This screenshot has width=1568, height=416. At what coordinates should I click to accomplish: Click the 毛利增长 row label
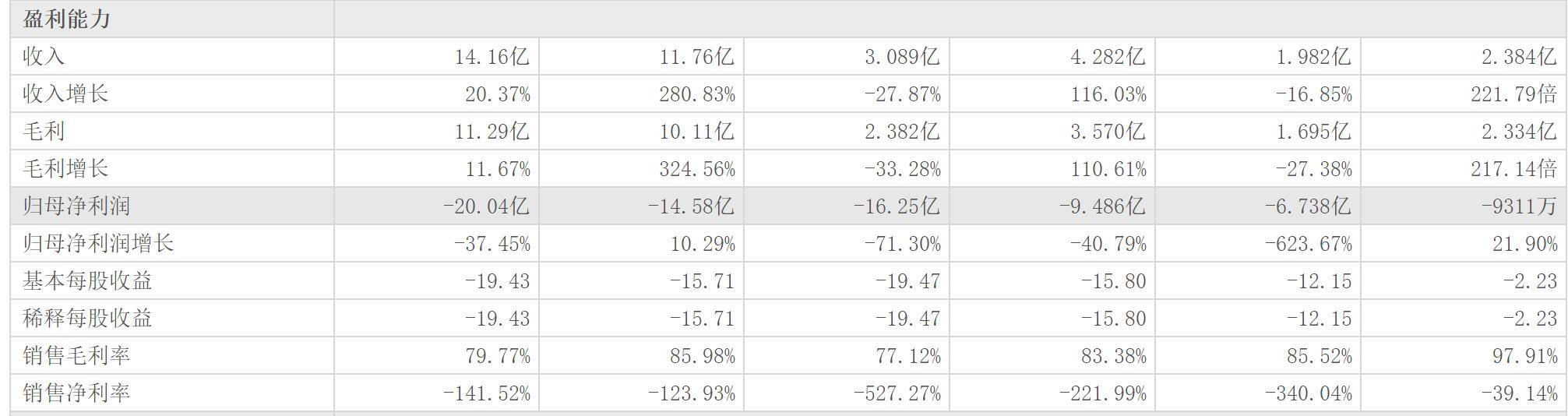(x=65, y=168)
